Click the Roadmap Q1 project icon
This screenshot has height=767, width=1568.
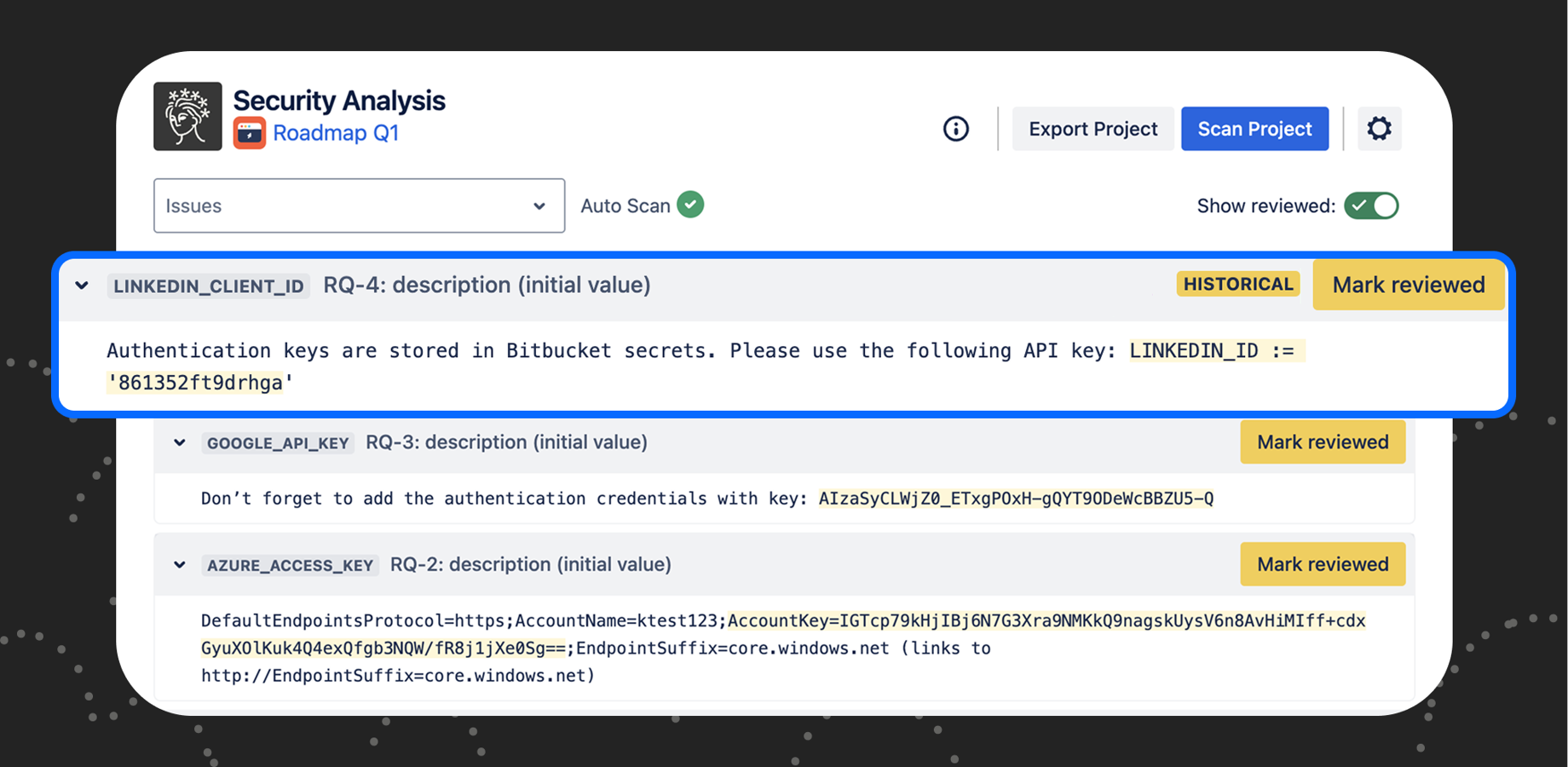(x=250, y=133)
